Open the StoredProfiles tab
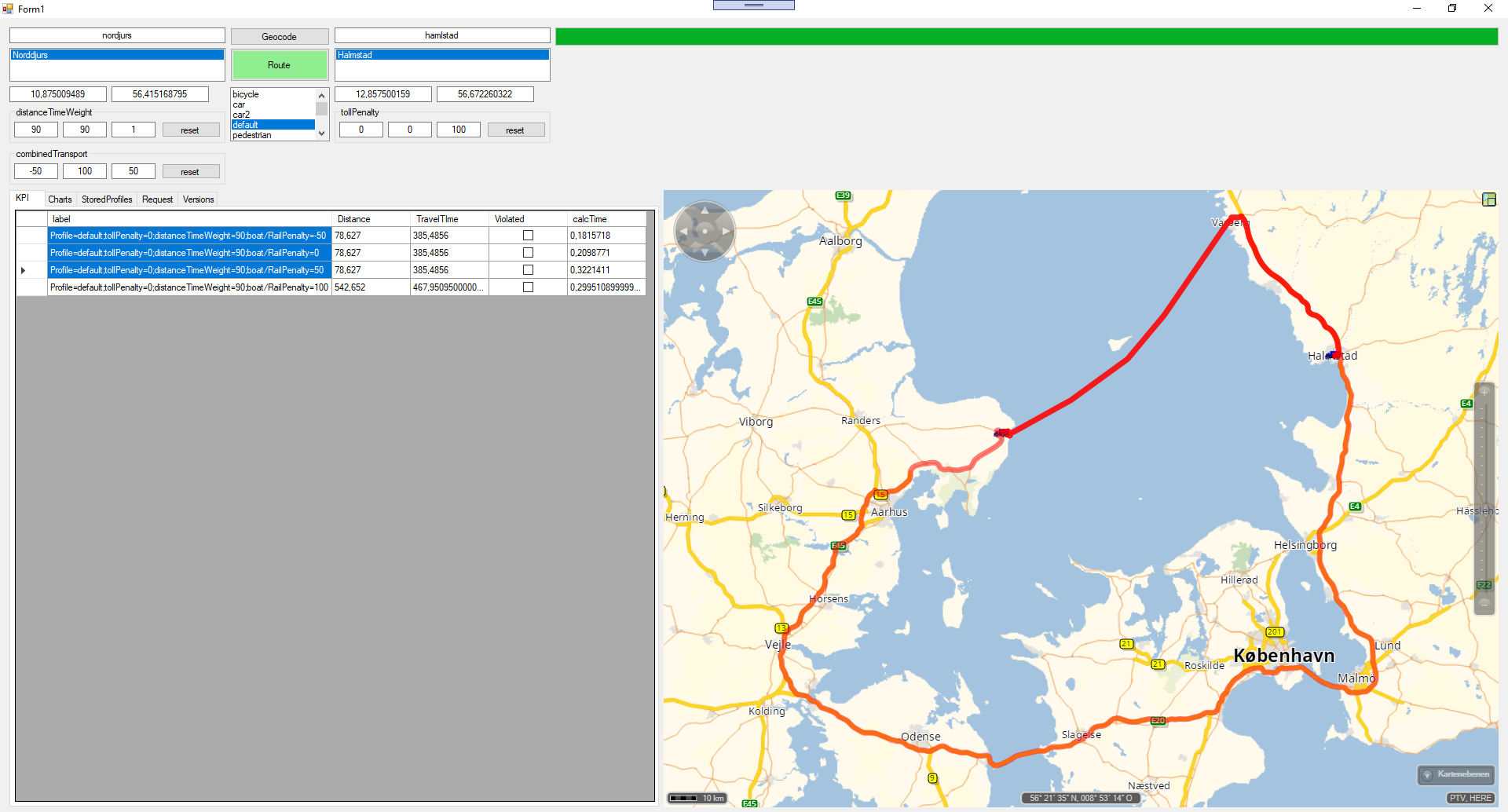 [x=107, y=199]
